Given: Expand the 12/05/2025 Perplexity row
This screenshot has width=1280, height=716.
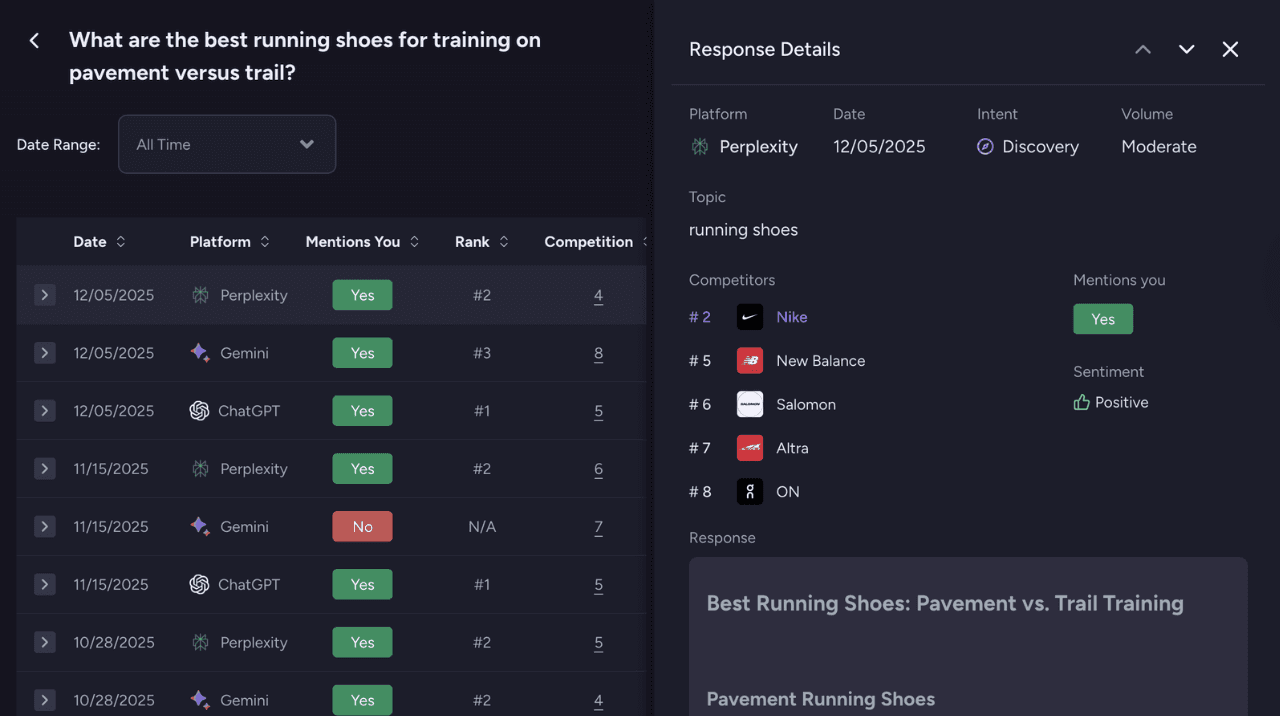Looking at the screenshot, I should pos(44,295).
